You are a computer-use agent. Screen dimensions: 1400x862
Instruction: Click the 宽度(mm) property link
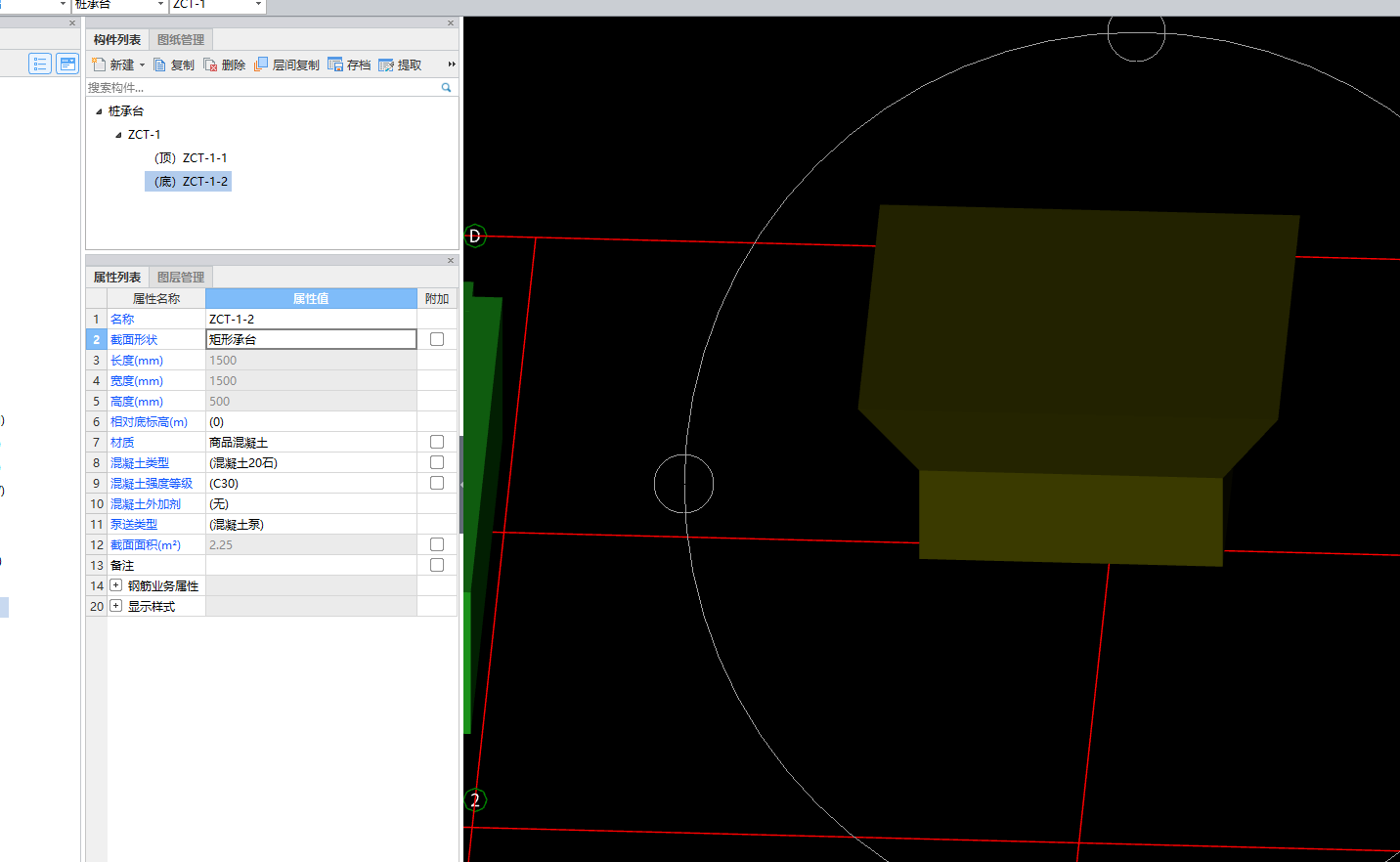137,381
